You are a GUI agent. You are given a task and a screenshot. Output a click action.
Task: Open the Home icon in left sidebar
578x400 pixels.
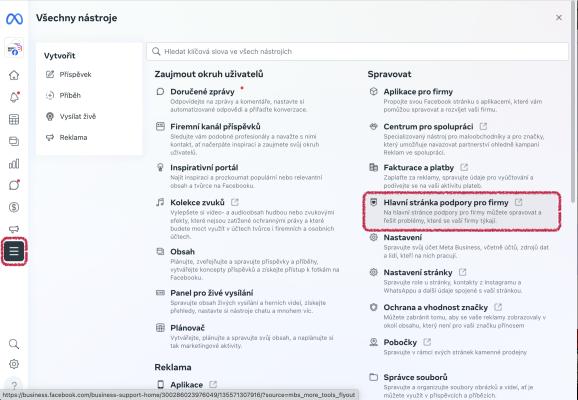pyautogui.click(x=14, y=75)
